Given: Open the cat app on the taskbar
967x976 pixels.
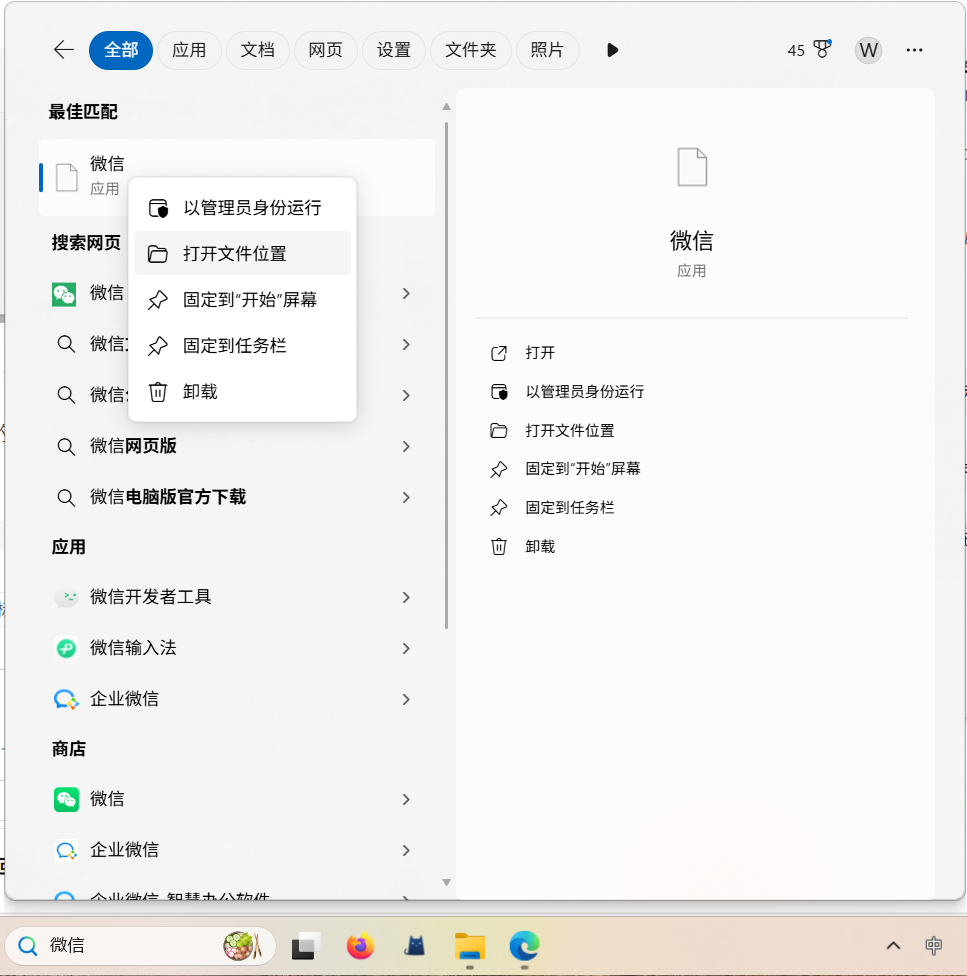Looking at the screenshot, I should (x=414, y=947).
